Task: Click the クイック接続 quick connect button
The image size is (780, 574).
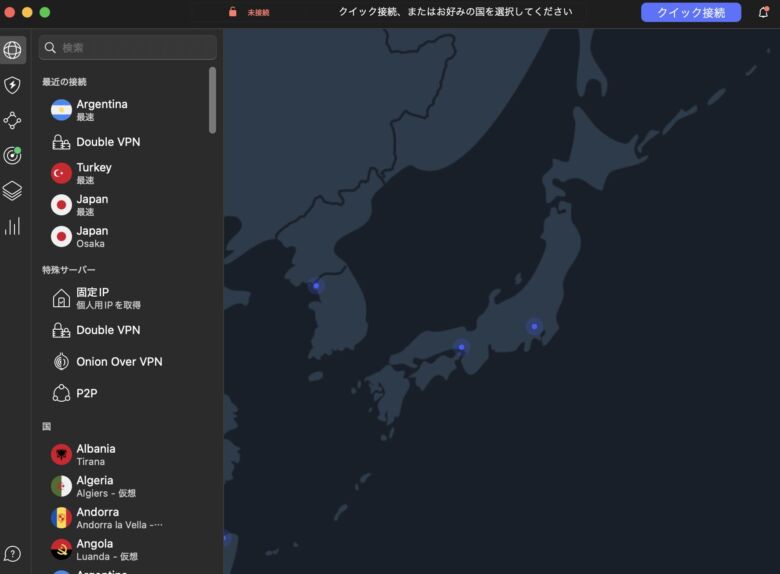Action: tap(691, 12)
